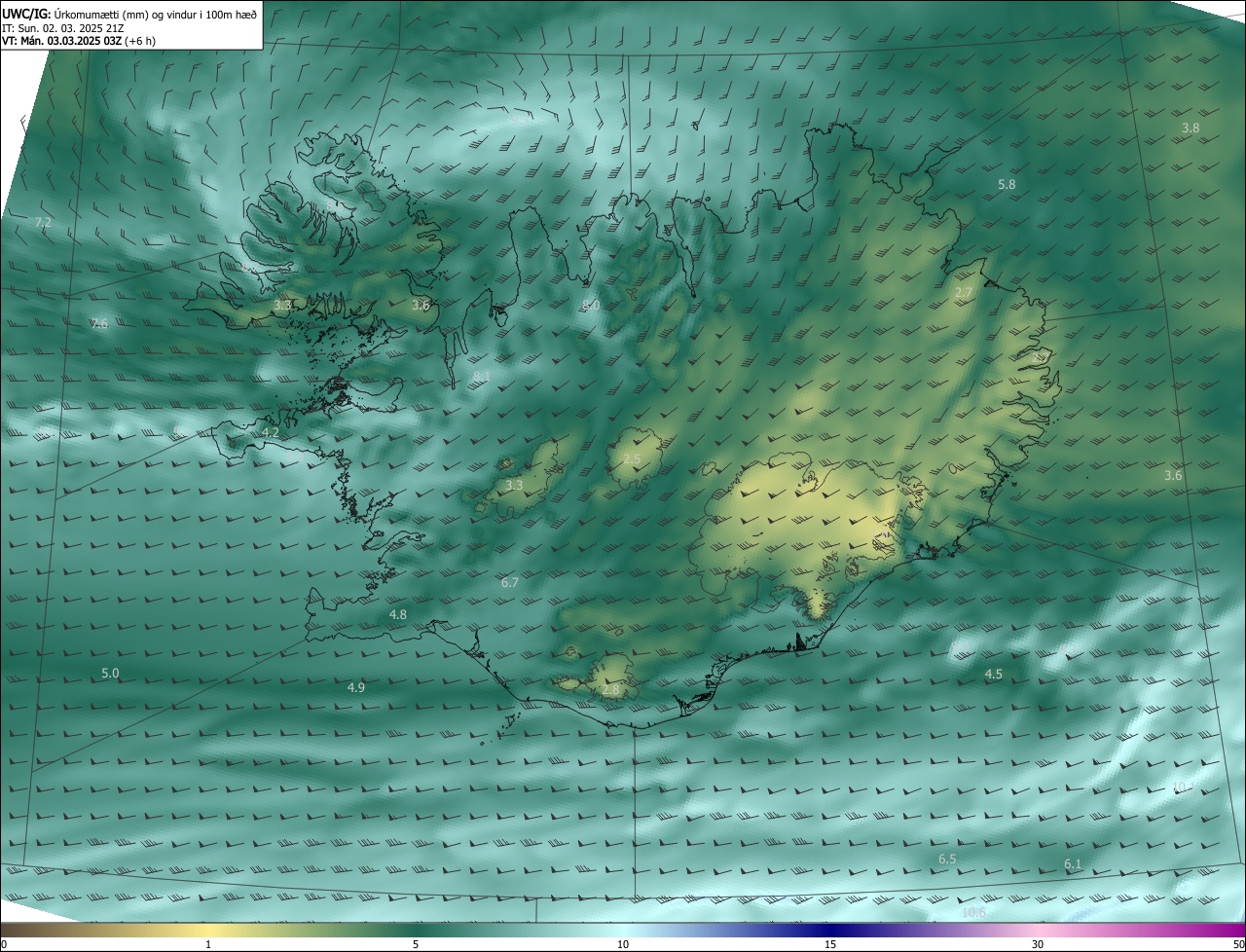The image size is (1246, 952).
Task: Select the 6.5 value label
Action: click(947, 859)
